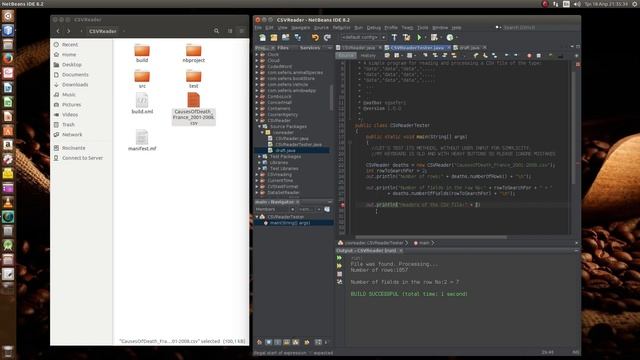Screen dimensions: 640x360
Task: Click the Save All icon in NetBeans toolbar
Action: click(298, 38)
